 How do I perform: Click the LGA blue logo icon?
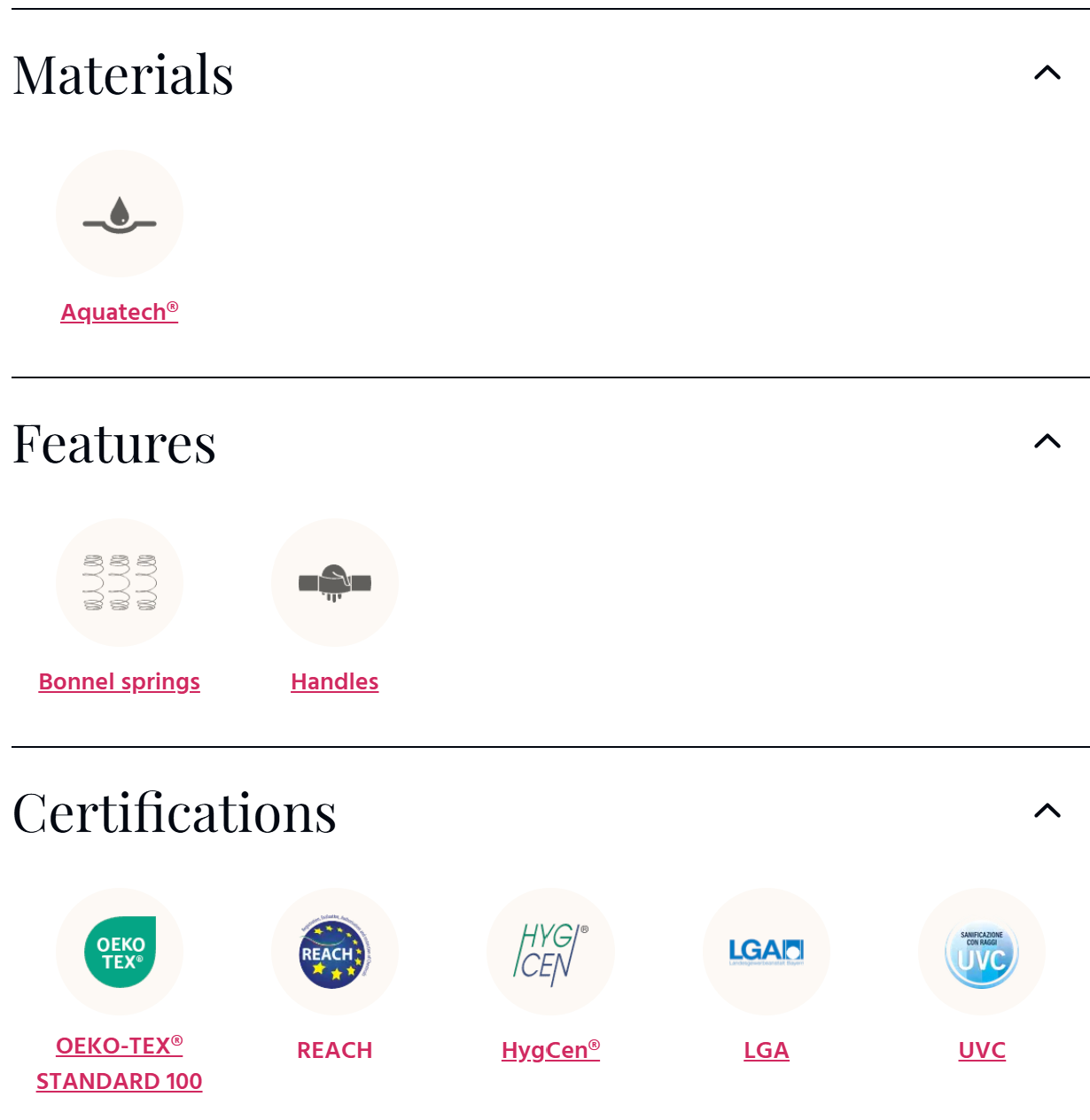tap(767, 952)
